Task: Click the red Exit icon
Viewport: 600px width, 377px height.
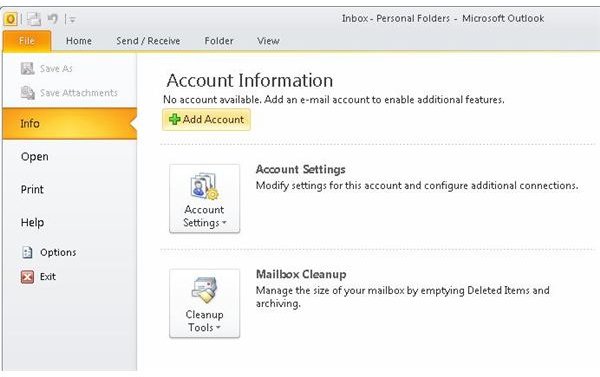Action: coord(27,277)
